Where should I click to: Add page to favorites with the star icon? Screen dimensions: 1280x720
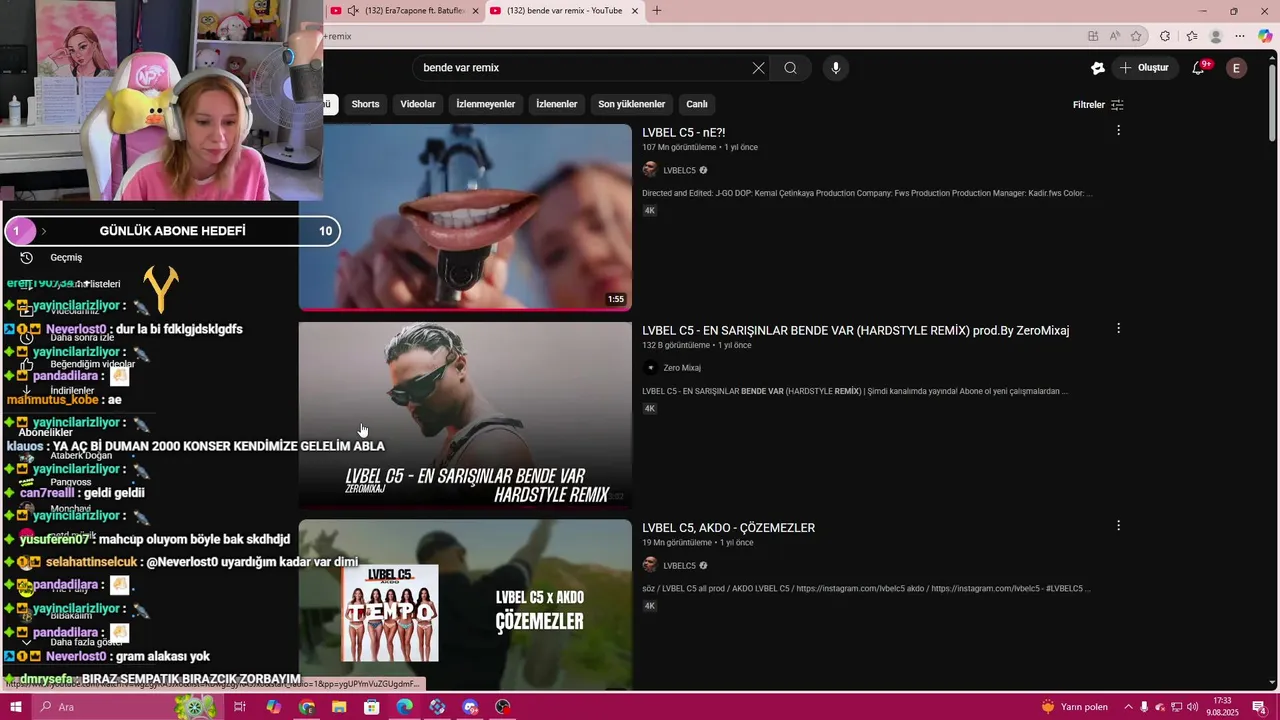1136,36
